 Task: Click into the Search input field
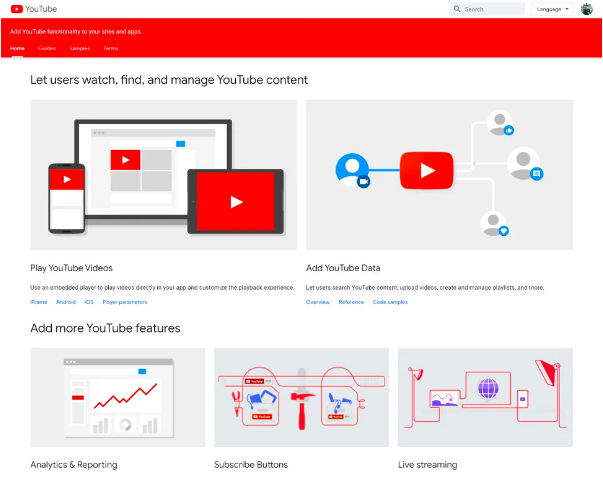492,9
